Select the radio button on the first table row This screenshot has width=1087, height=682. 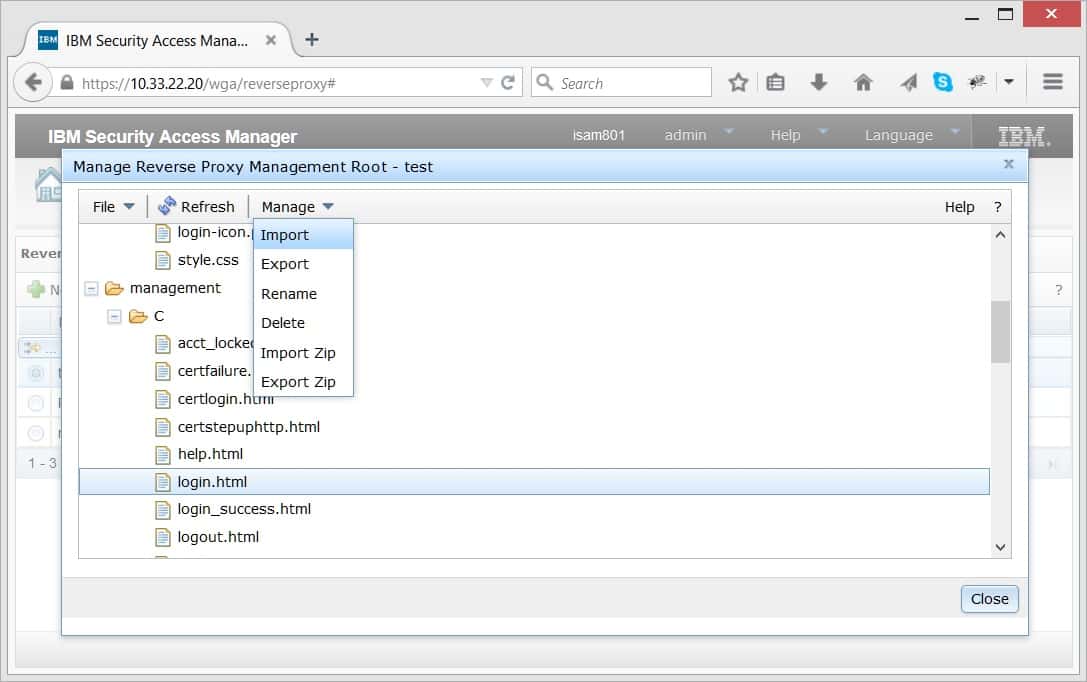pos(37,372)
